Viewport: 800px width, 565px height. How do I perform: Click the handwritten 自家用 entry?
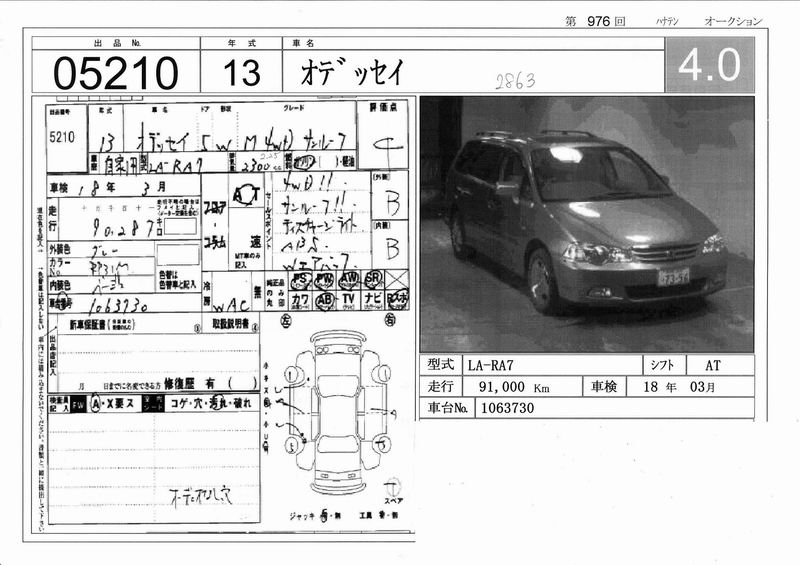tap(121, 164)
